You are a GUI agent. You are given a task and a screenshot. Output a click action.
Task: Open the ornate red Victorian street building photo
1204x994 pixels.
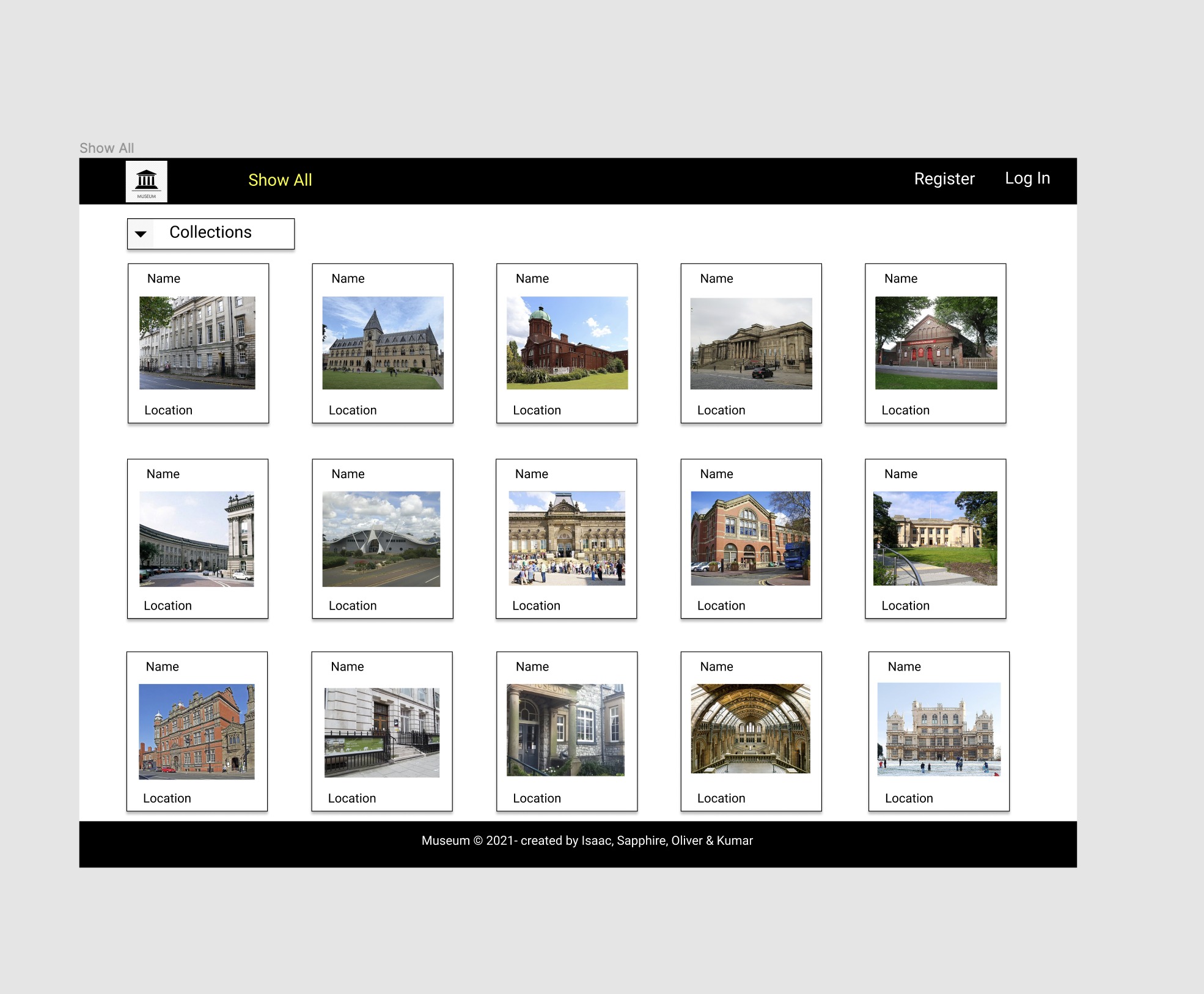coord(197,732)
